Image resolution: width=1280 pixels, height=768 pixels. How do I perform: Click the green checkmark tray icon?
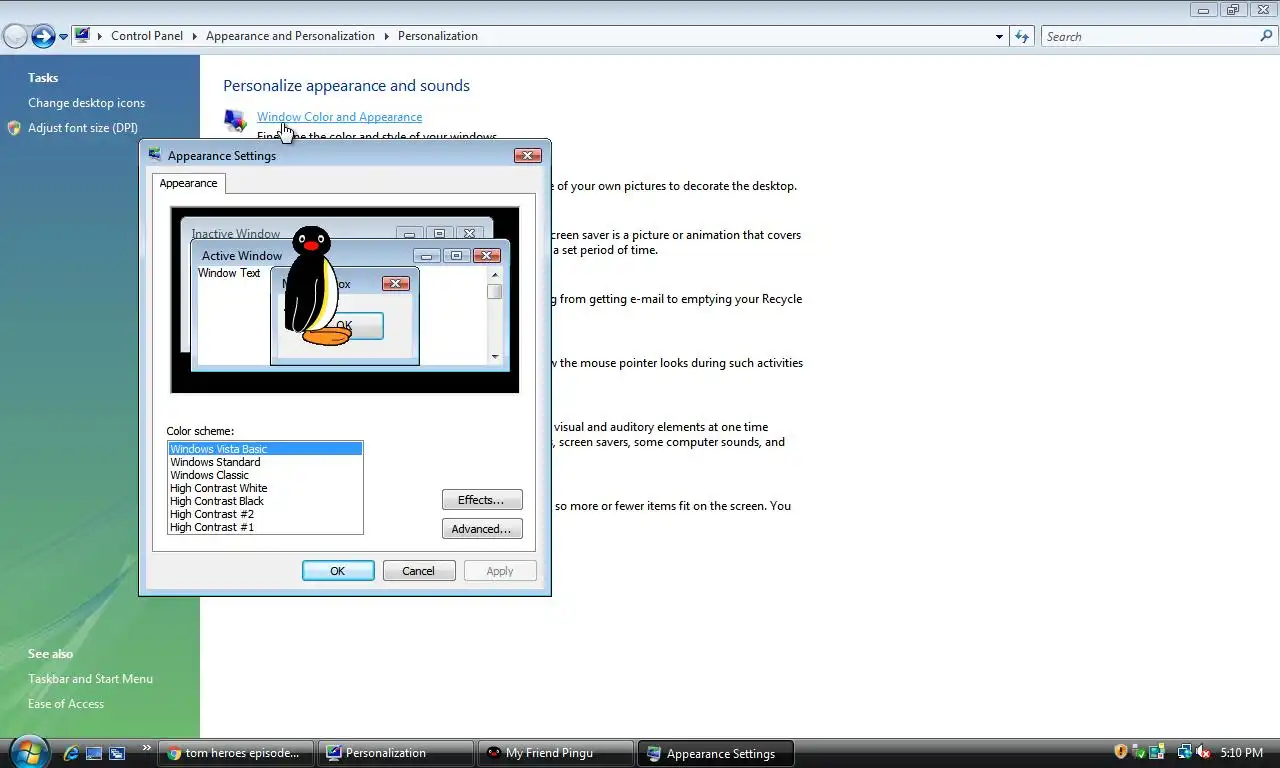click(1139, 752)
